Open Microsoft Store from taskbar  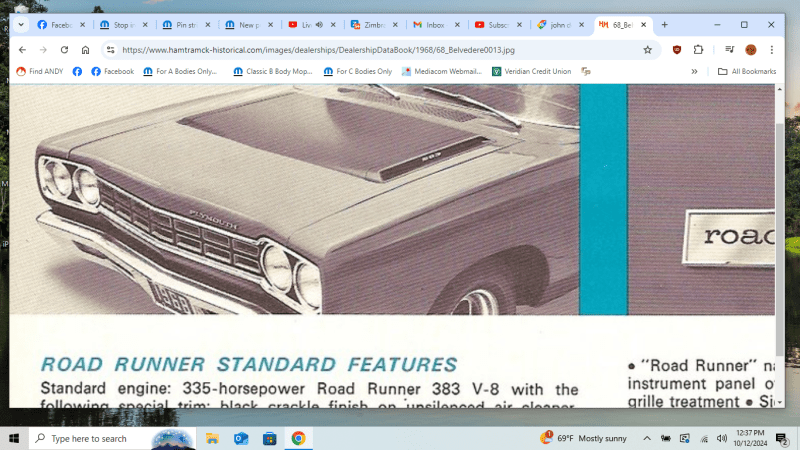point(269,438)
